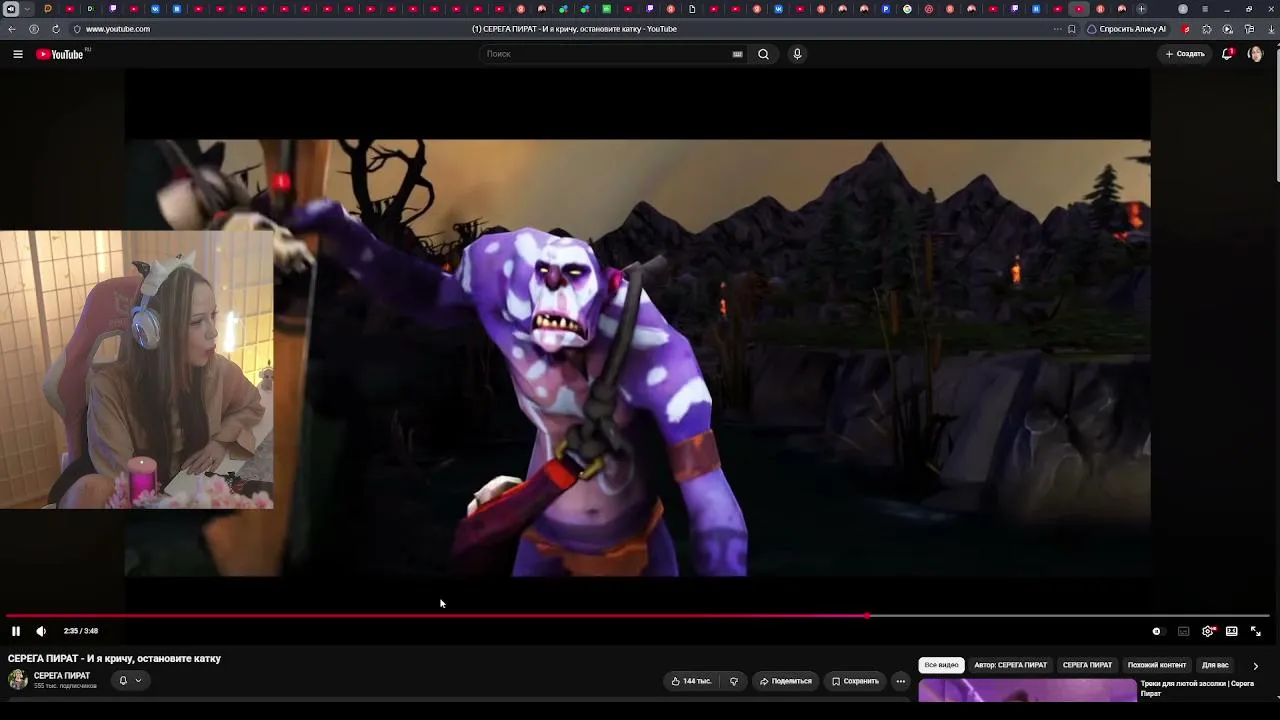Open the browser main menu
This screenshot has width=1280, height=720.
pos(1205,9)
